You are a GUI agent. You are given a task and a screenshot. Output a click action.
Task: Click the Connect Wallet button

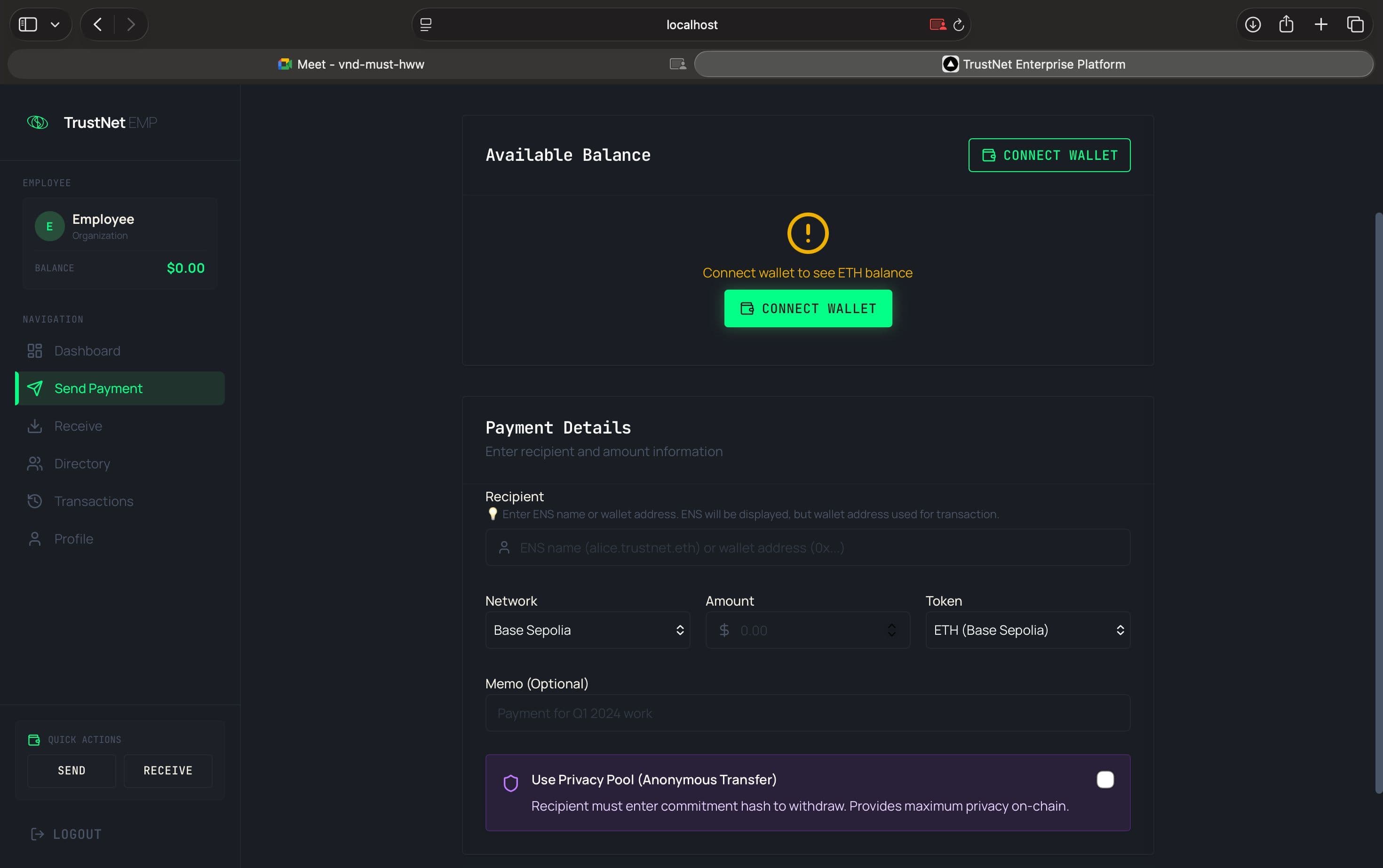807,308
